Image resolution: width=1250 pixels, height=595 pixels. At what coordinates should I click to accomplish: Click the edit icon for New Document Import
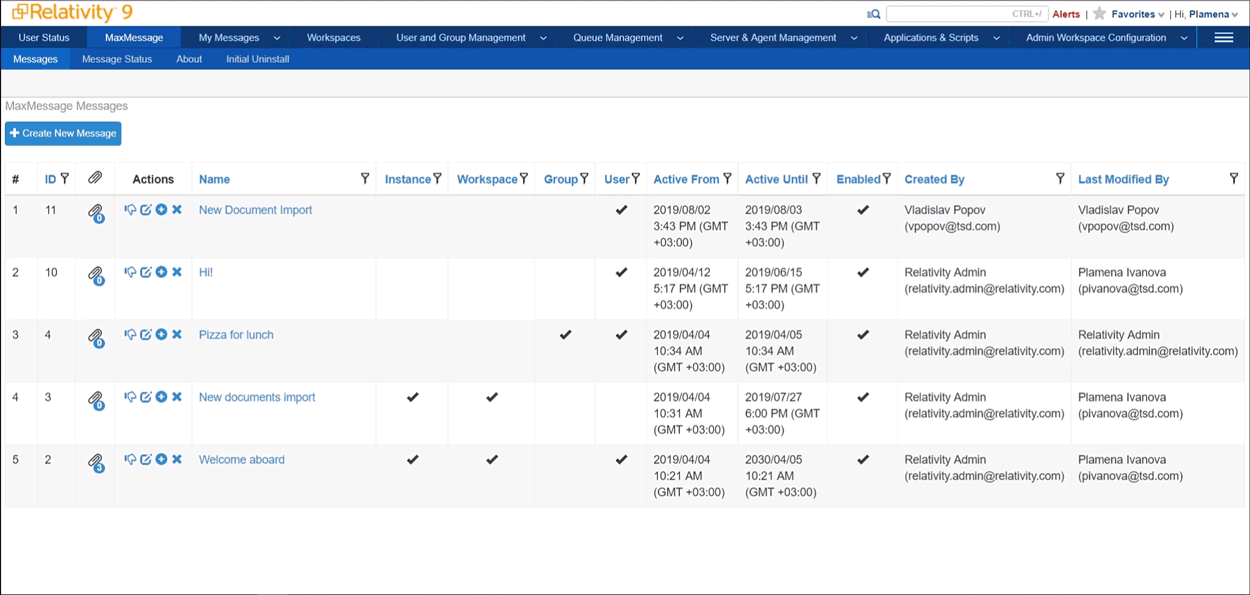[146, 210]
